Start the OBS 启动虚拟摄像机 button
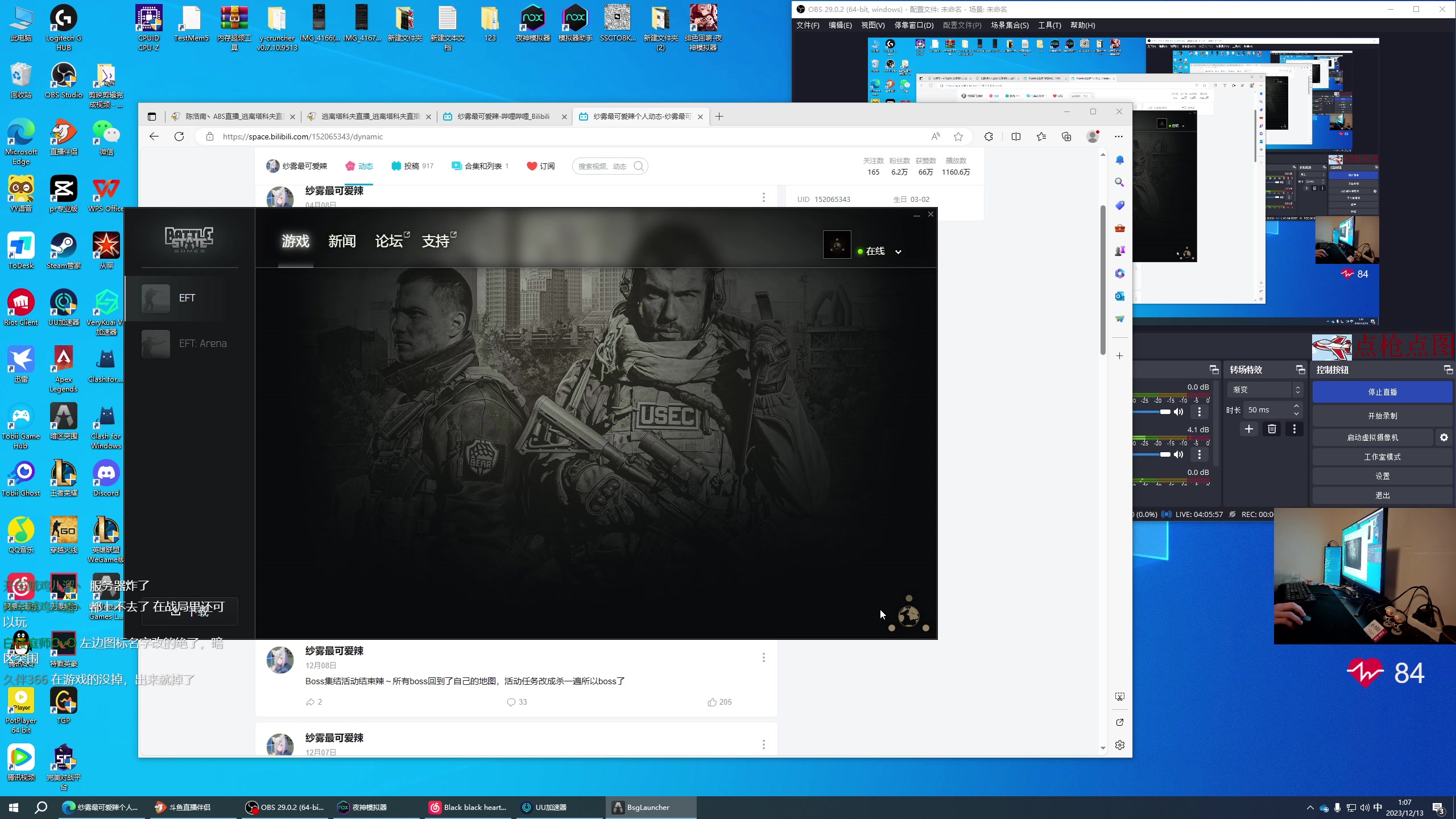The width and height of the screenshot is (1456, 819). [x=1372, y=437]
